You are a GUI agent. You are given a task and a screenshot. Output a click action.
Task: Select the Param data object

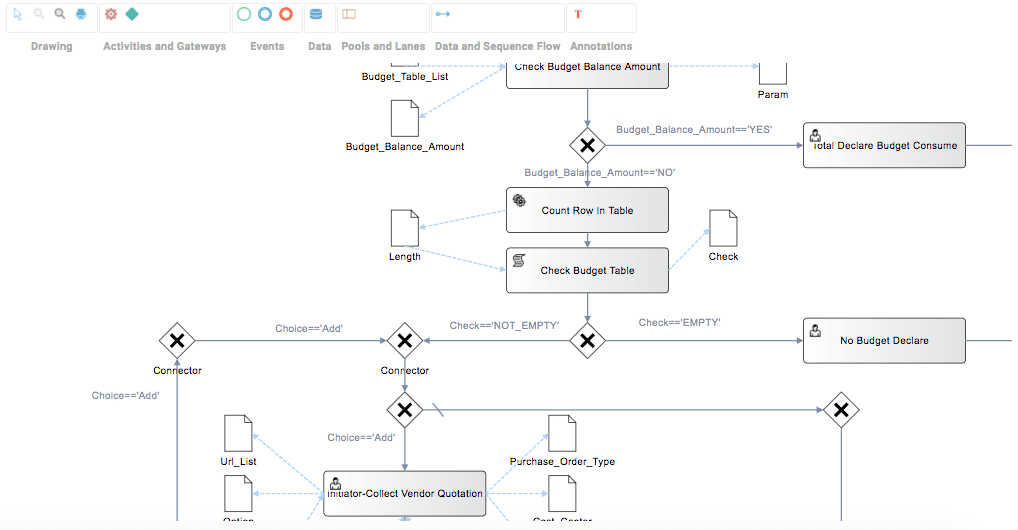(x=773, y=73)
